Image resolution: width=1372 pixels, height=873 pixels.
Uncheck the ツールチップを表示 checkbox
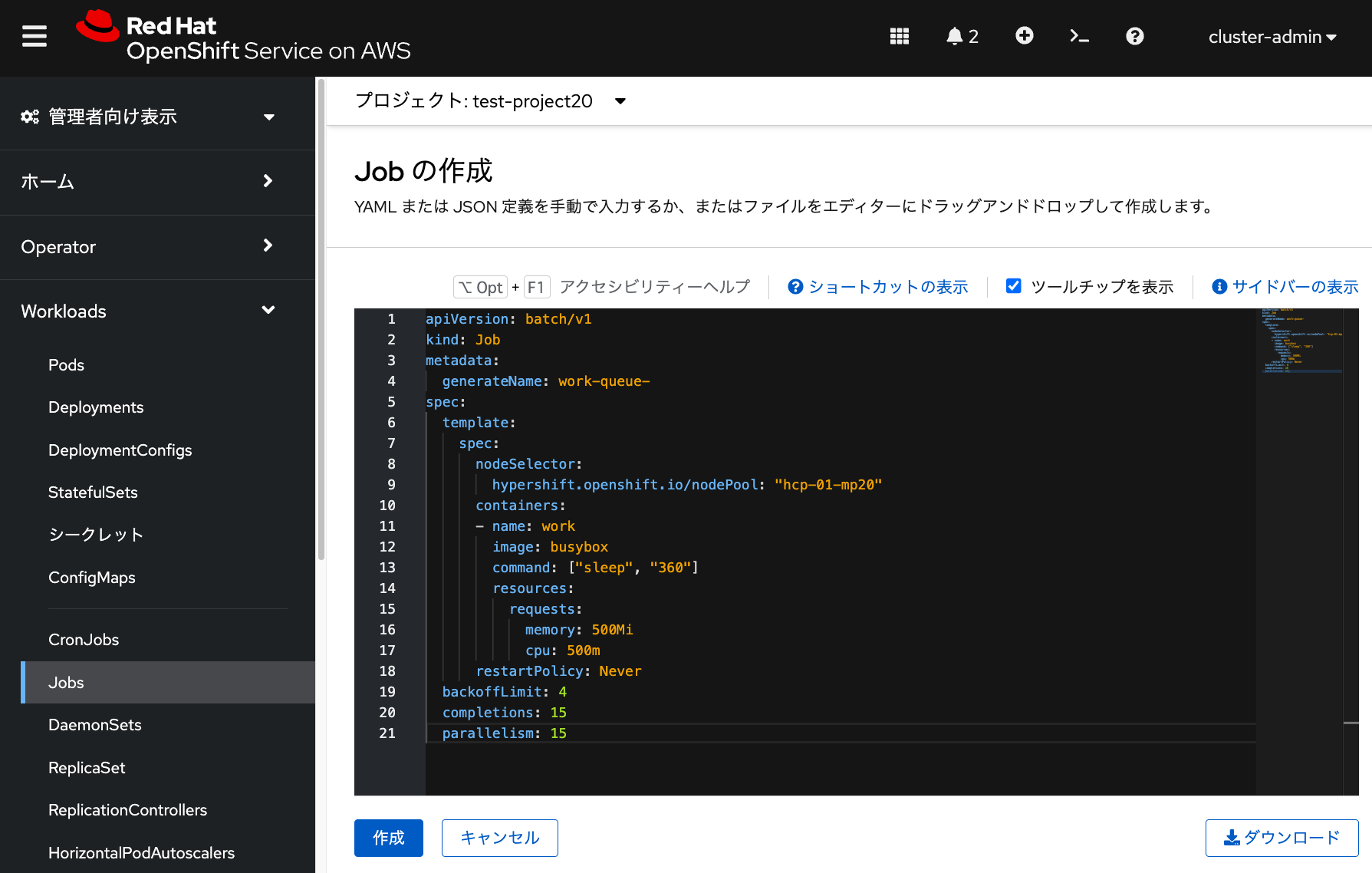1013,286
